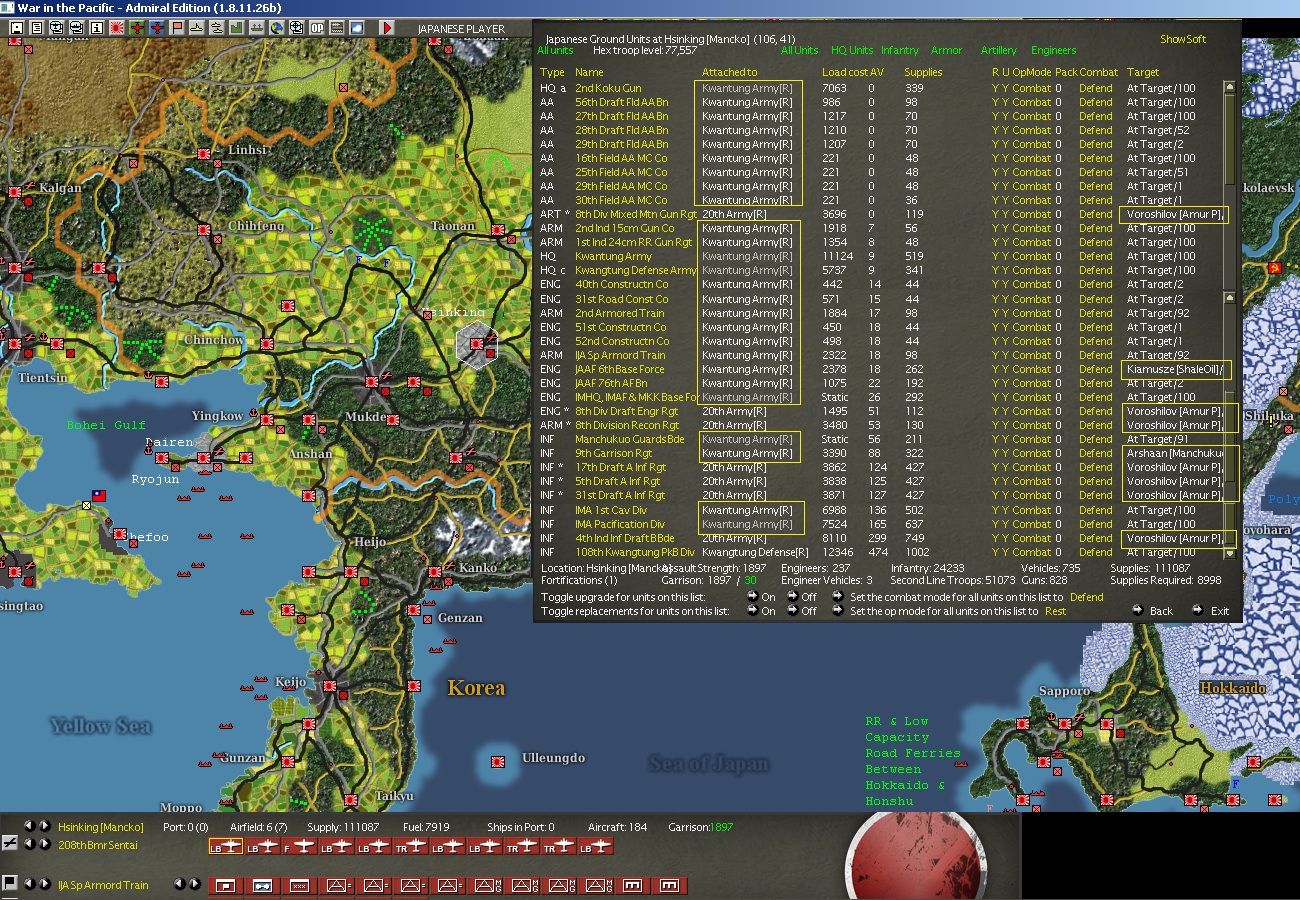Screen dimensions: 1300x900
Task: Select the xxx headquarters ground unit icon
Action: point(299,885)
